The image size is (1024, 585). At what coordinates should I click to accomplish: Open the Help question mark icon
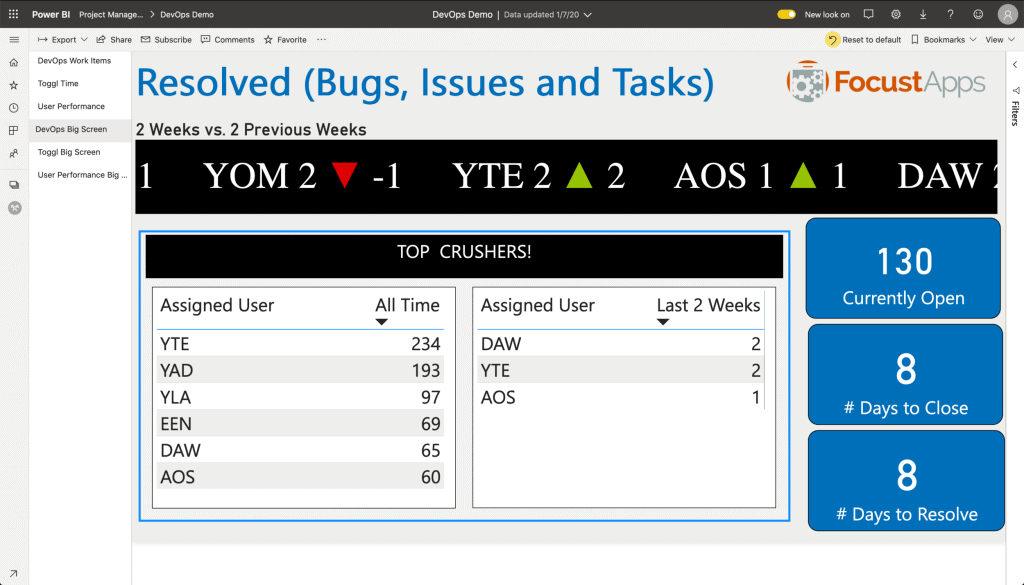[x=950, y=15]
